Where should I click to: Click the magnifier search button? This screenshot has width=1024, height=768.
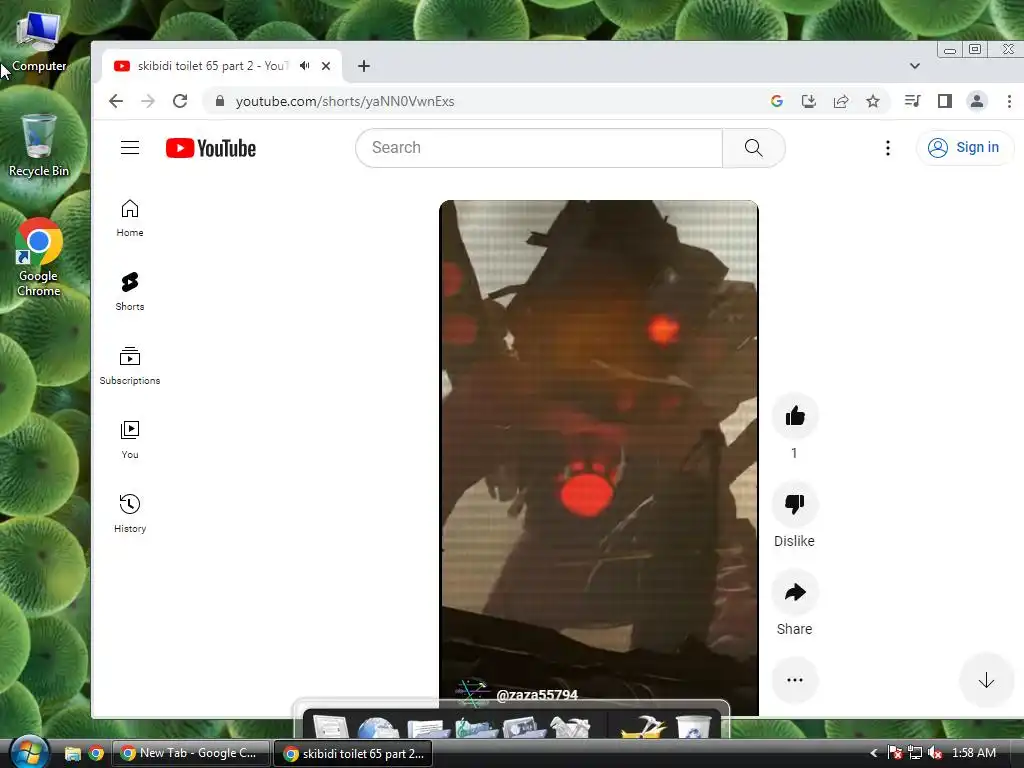click(754, 148)
